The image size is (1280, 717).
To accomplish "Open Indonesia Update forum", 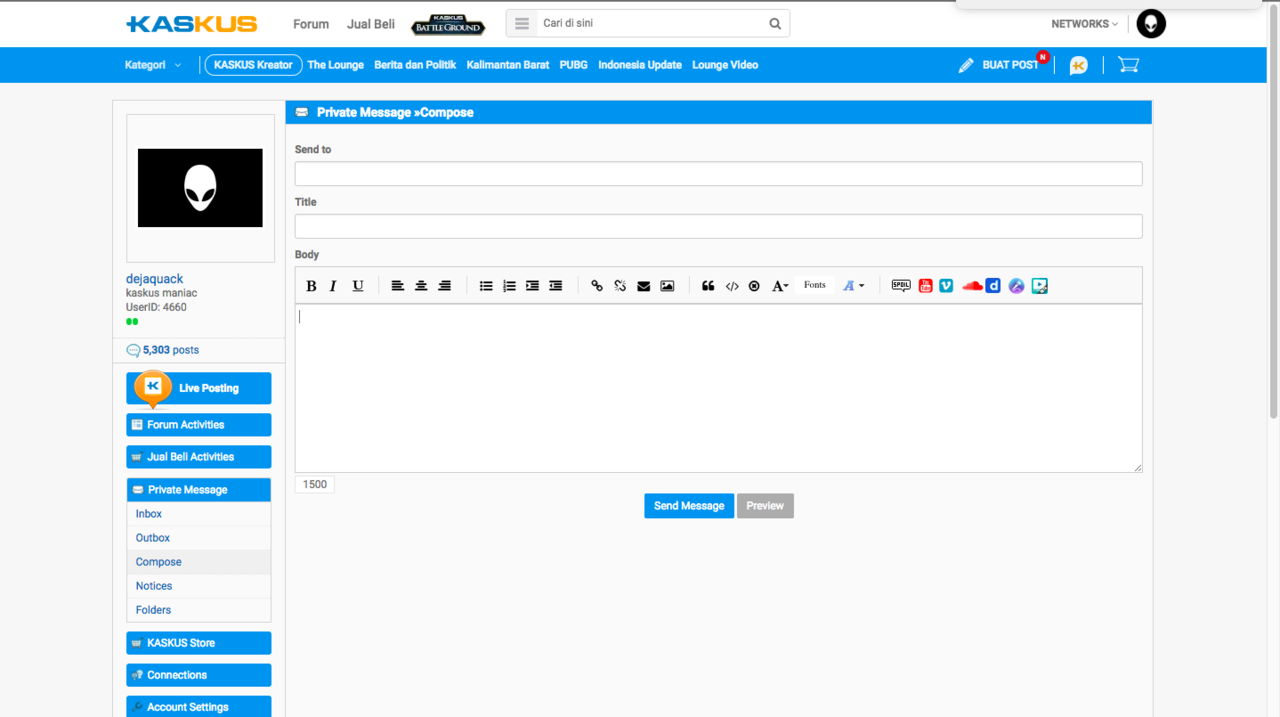I will click(640, 65).
